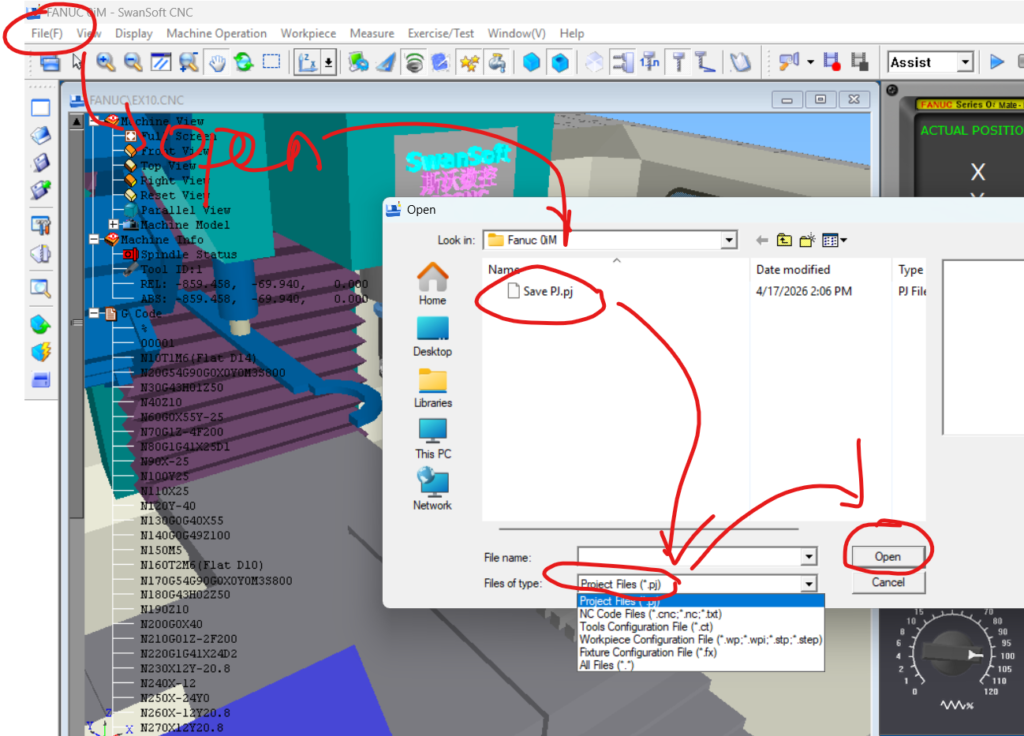Collapse the Machine Info tree node

point(95,239)
